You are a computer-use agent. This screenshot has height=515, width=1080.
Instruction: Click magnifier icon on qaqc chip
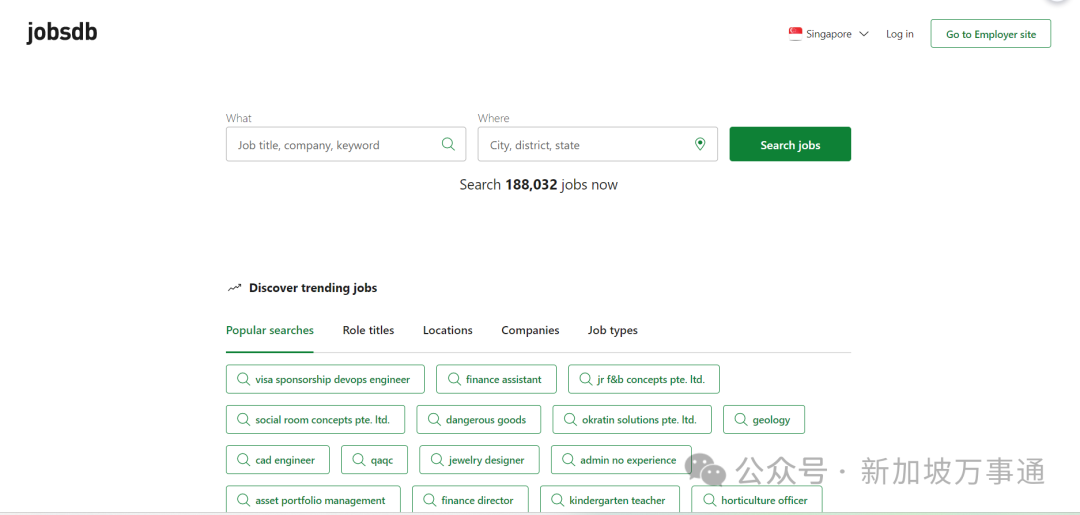(358, 460)
